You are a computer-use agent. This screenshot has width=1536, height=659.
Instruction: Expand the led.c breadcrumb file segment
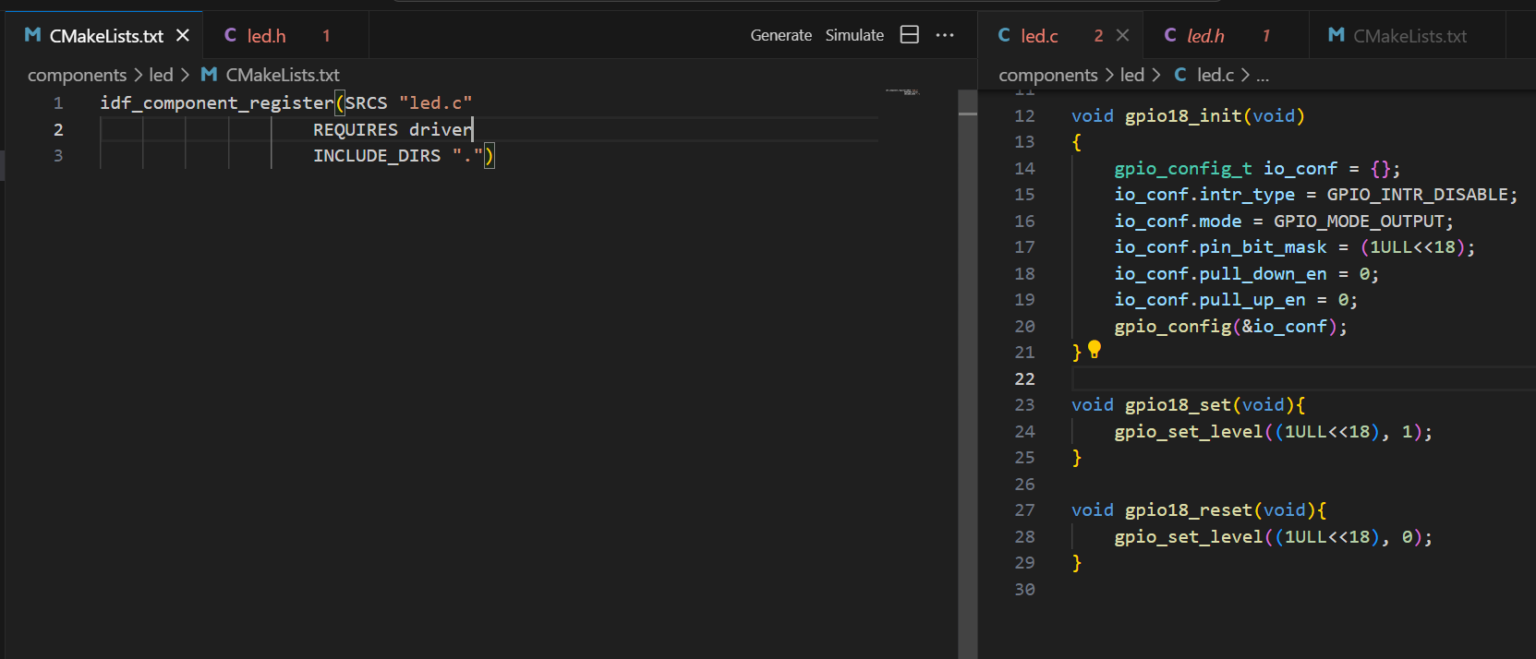pos(1214,75)
